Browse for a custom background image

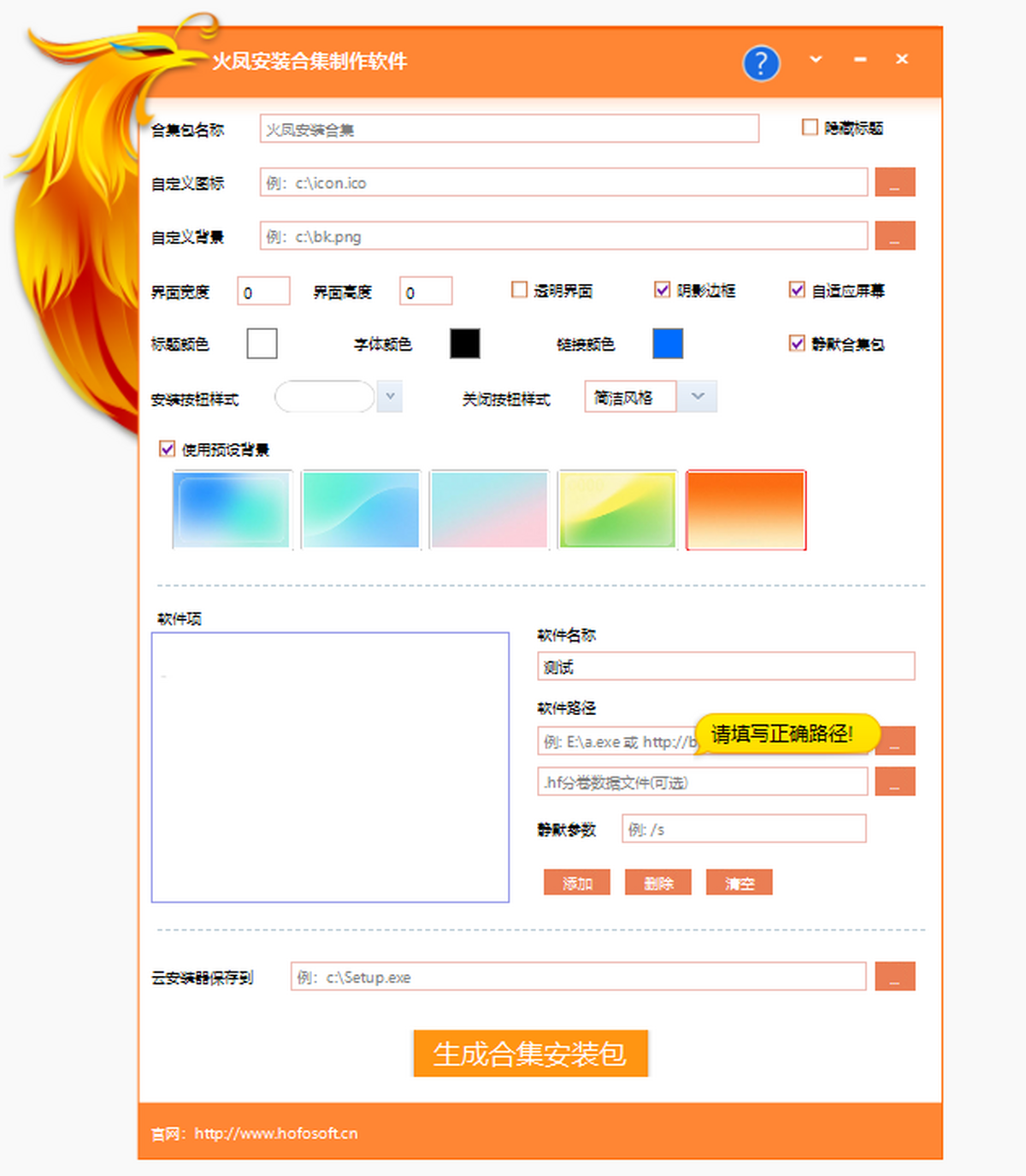[x=894, y=236]
